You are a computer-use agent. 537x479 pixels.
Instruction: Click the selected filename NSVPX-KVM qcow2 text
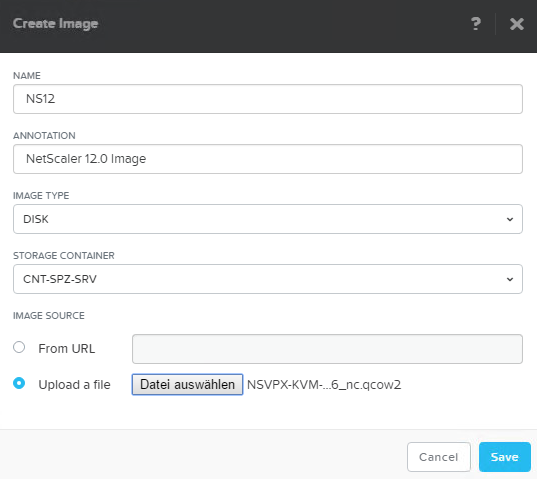pyautogui.click(x=324, y=385)
